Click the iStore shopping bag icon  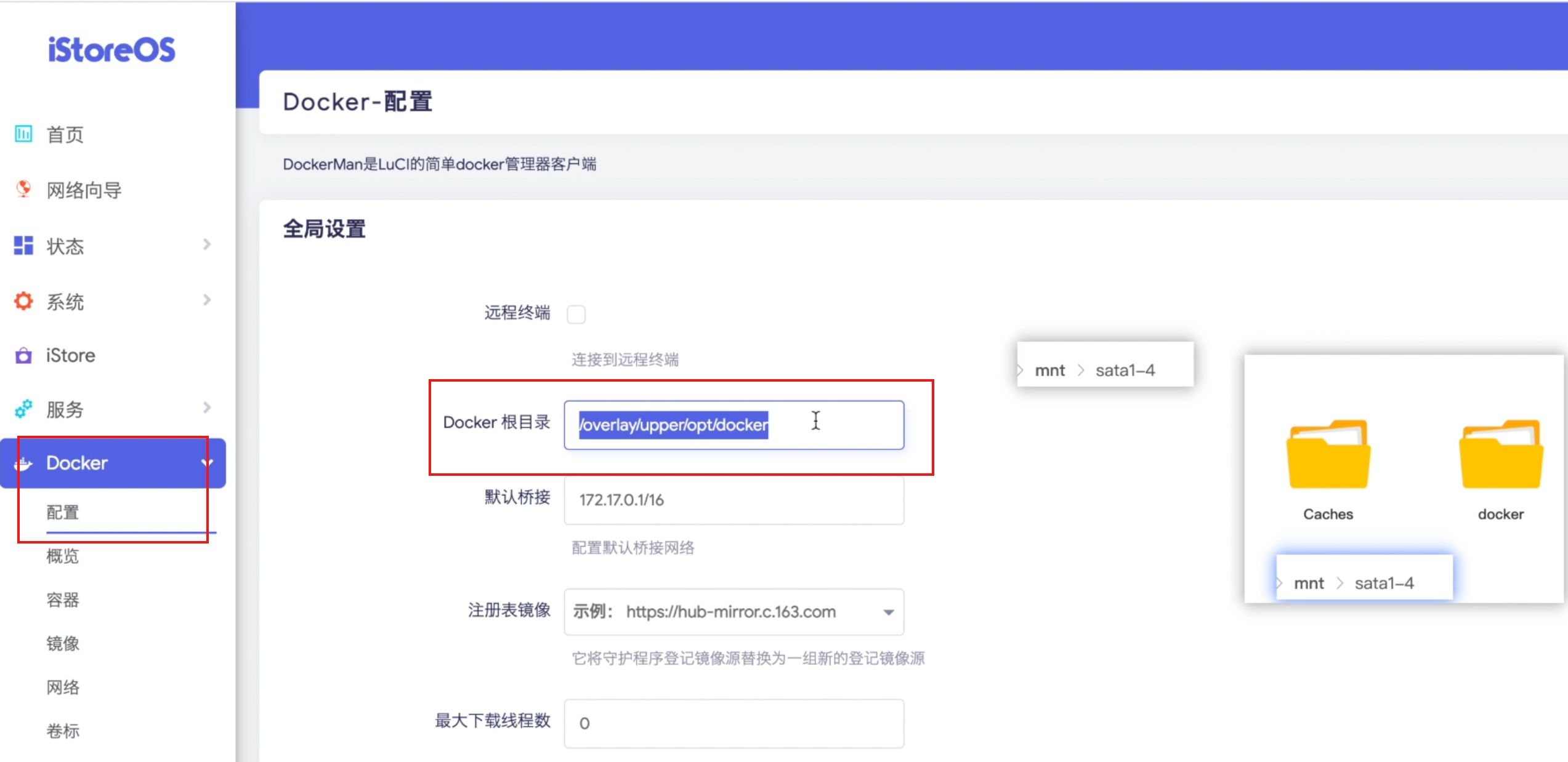pyautogui.click(x=23, y=356)
